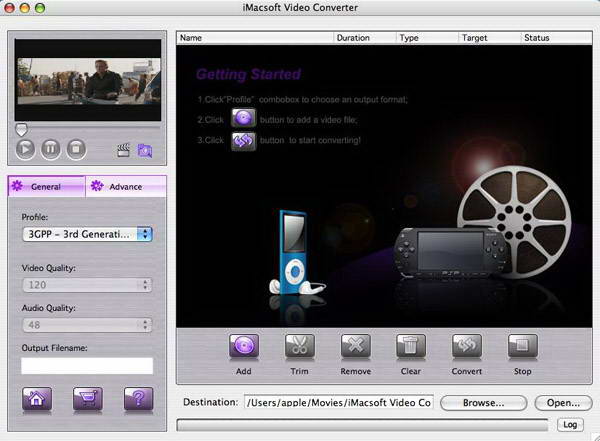Click the Remove X icon

click(x=355, y=346)
